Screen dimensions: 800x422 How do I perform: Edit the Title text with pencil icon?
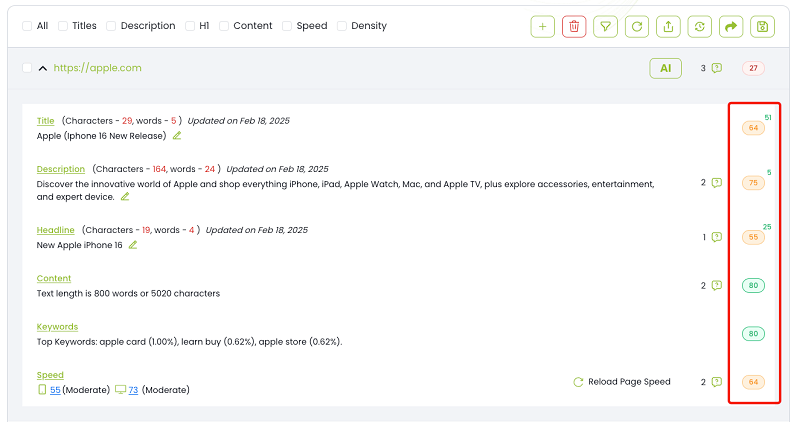tap(177, 136)
